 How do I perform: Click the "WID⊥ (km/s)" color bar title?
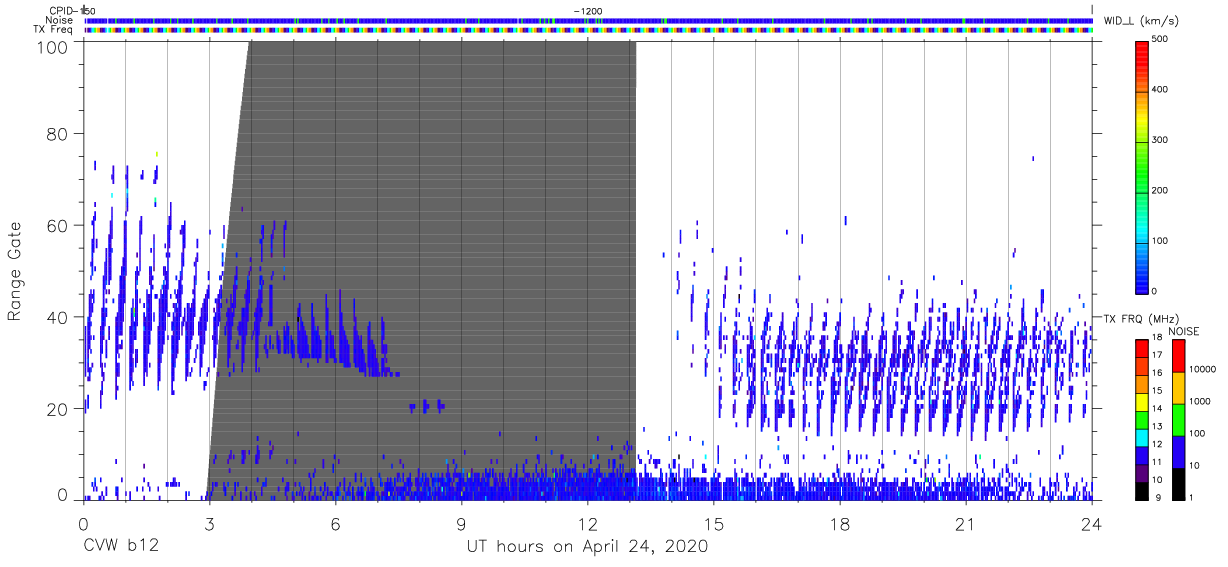click(1139, 20)
